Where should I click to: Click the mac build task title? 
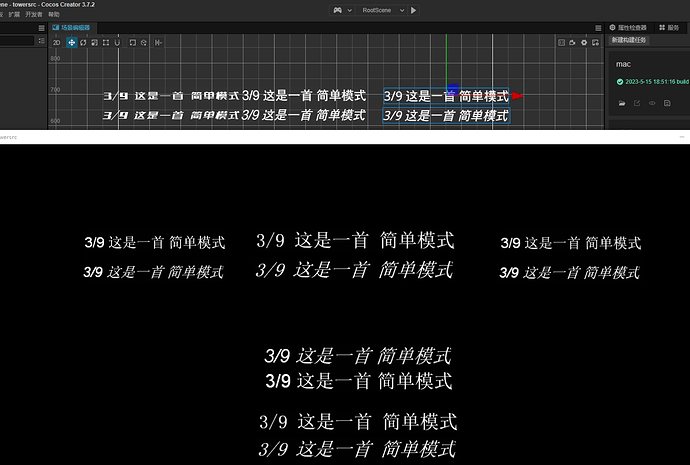[623, 64]
